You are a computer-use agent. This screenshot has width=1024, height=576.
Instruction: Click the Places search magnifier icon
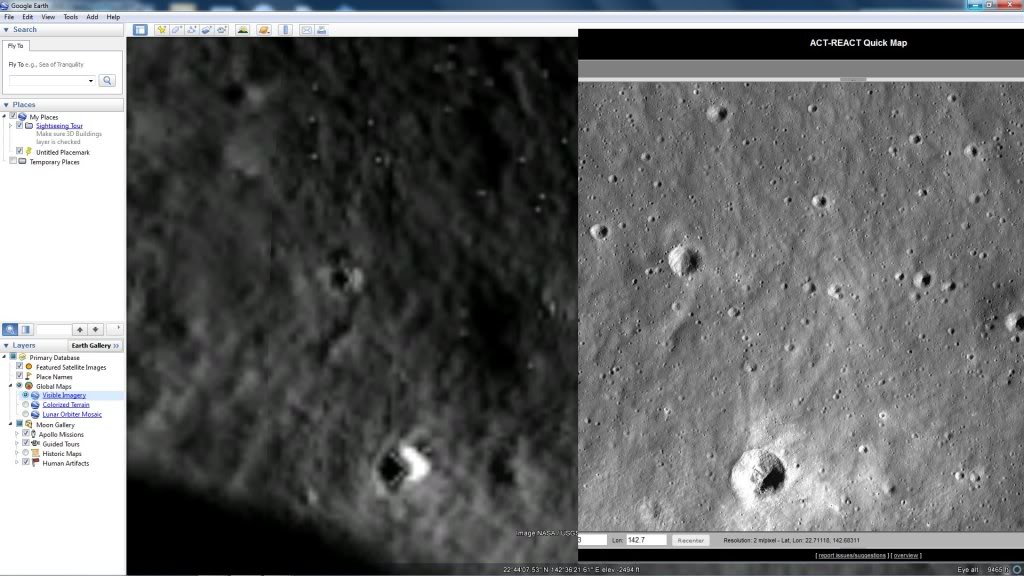10,329
